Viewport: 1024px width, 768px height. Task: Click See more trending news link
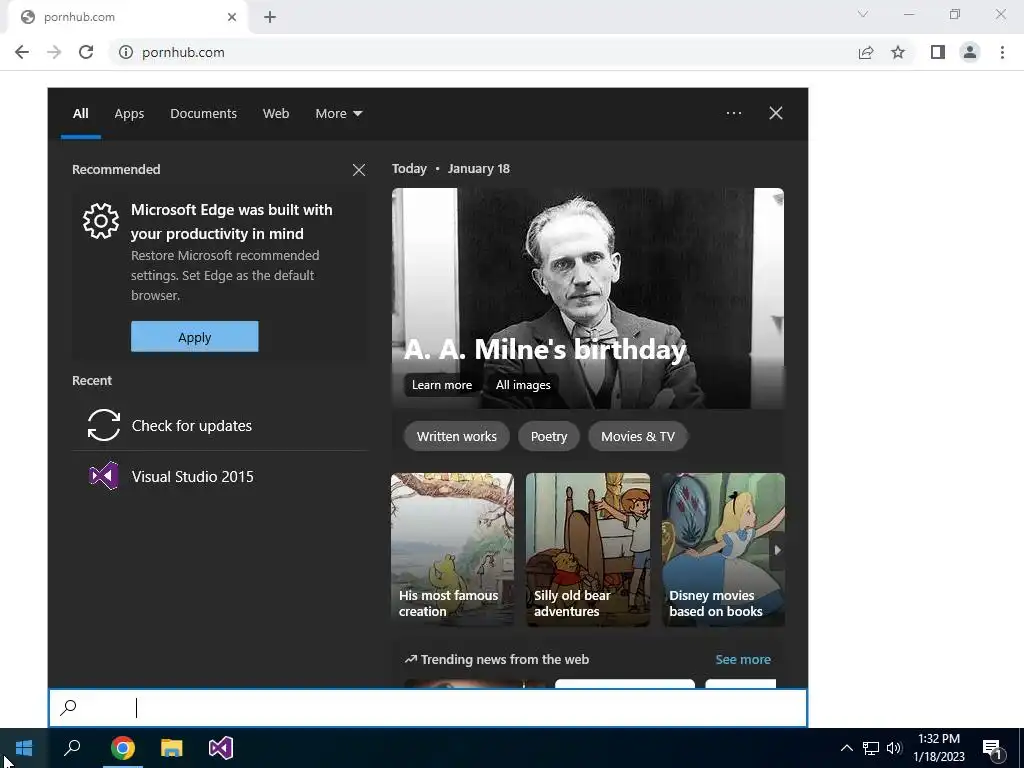tap(743, 660)
